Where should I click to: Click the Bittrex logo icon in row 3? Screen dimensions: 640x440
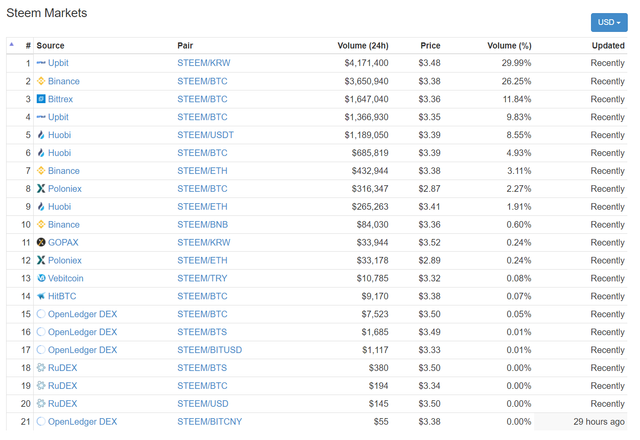point(41,99)
